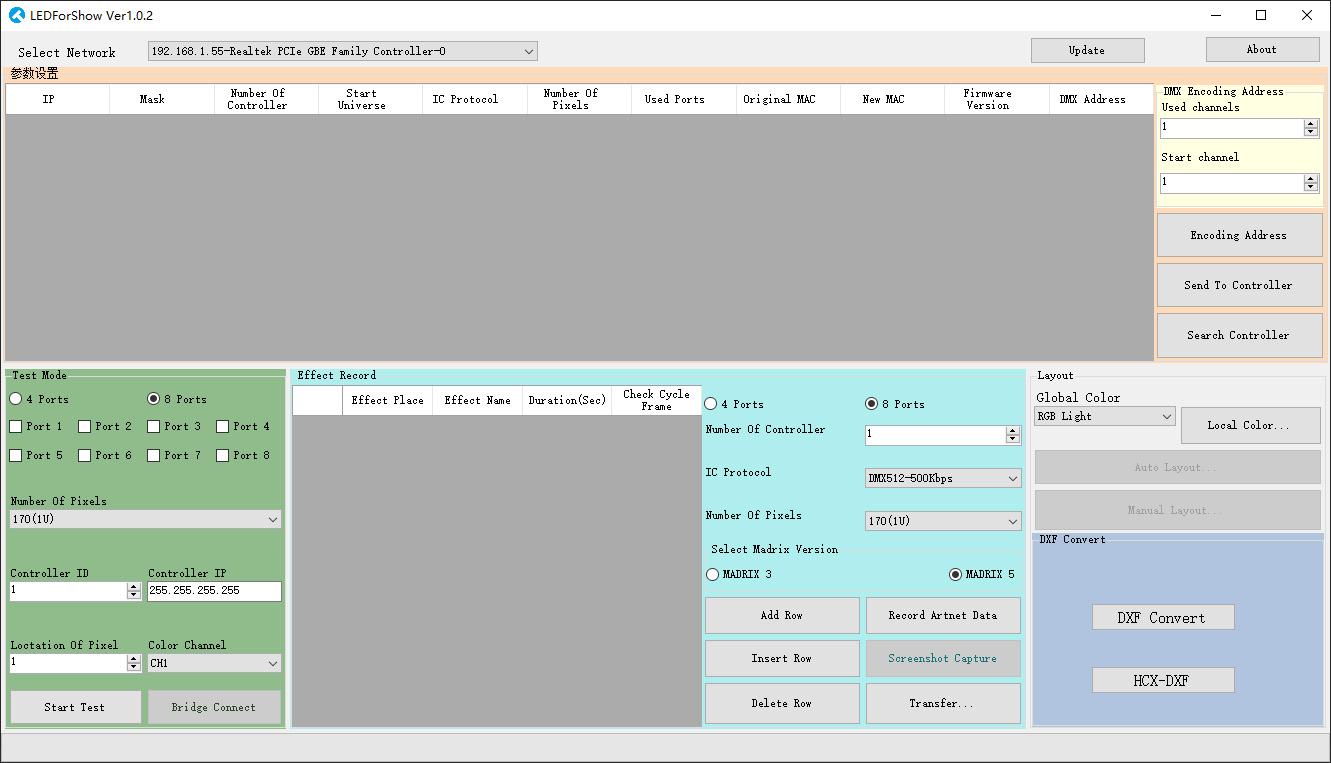Click the Firmware Version column header
The width and height of the screenshot is (1331, 763).
click(997, 99)
